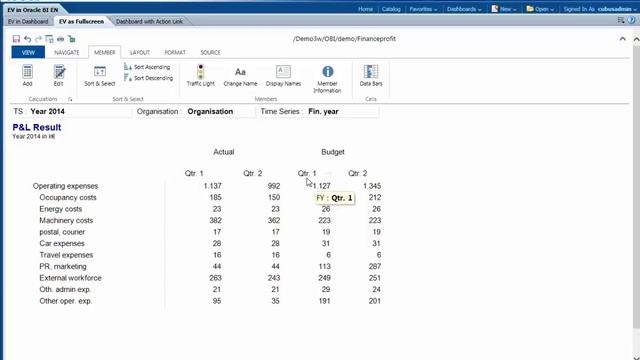Select the Car expenses row label
The image size is (640, 360).
click(x=62, y=243)
